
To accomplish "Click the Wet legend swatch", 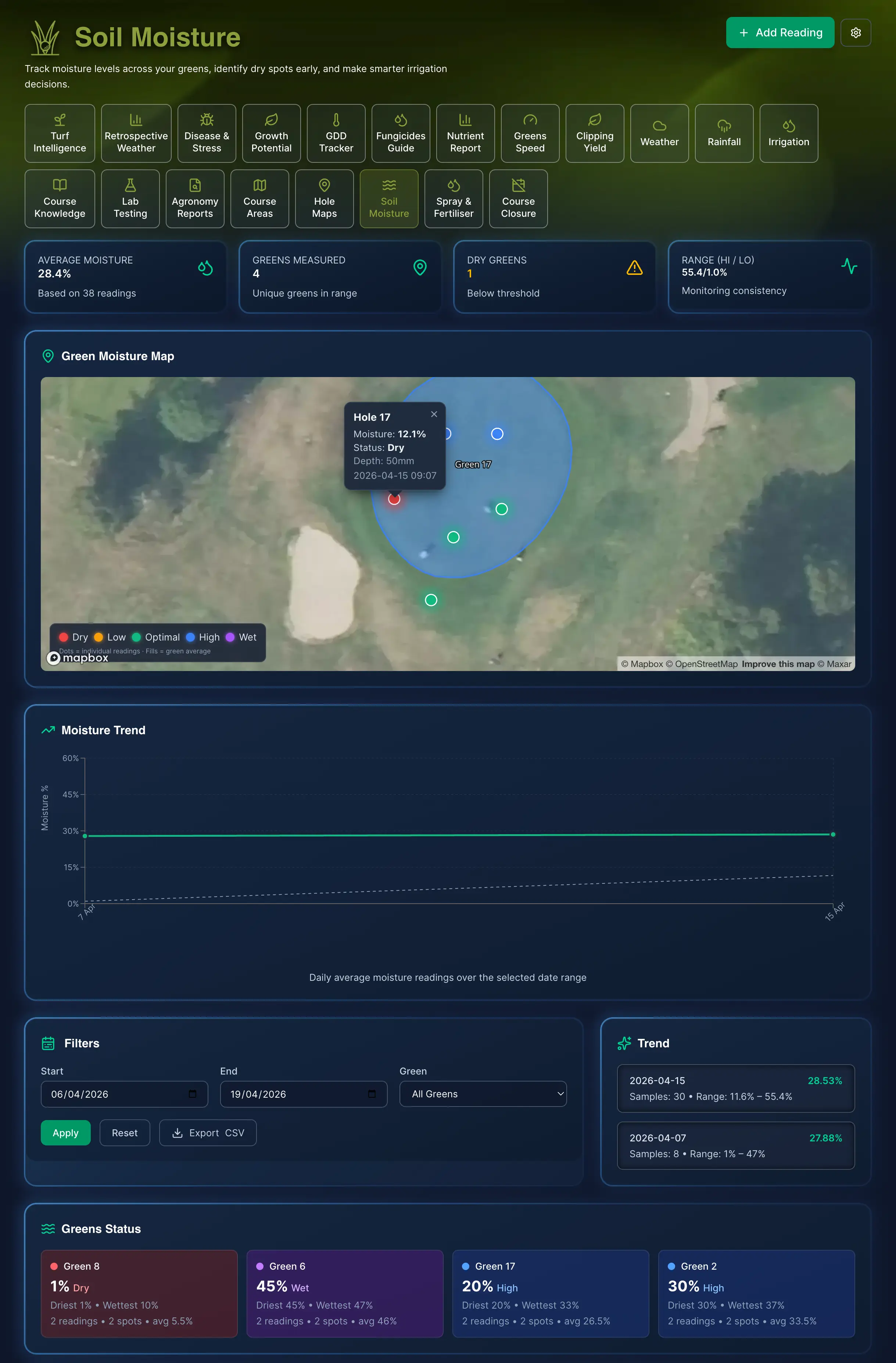I will 230,638.
